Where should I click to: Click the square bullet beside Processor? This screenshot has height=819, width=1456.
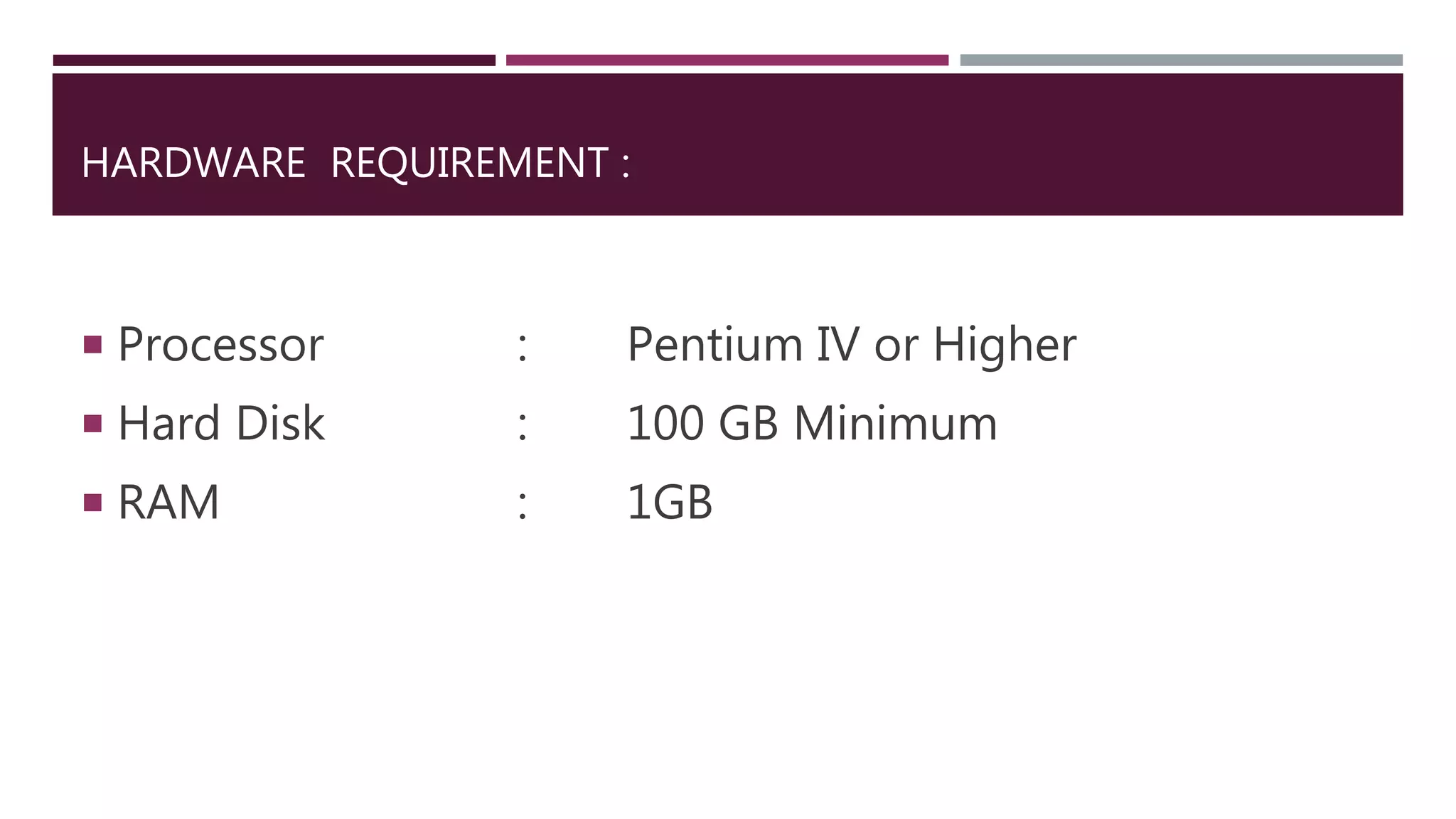(x=92, y=345)
